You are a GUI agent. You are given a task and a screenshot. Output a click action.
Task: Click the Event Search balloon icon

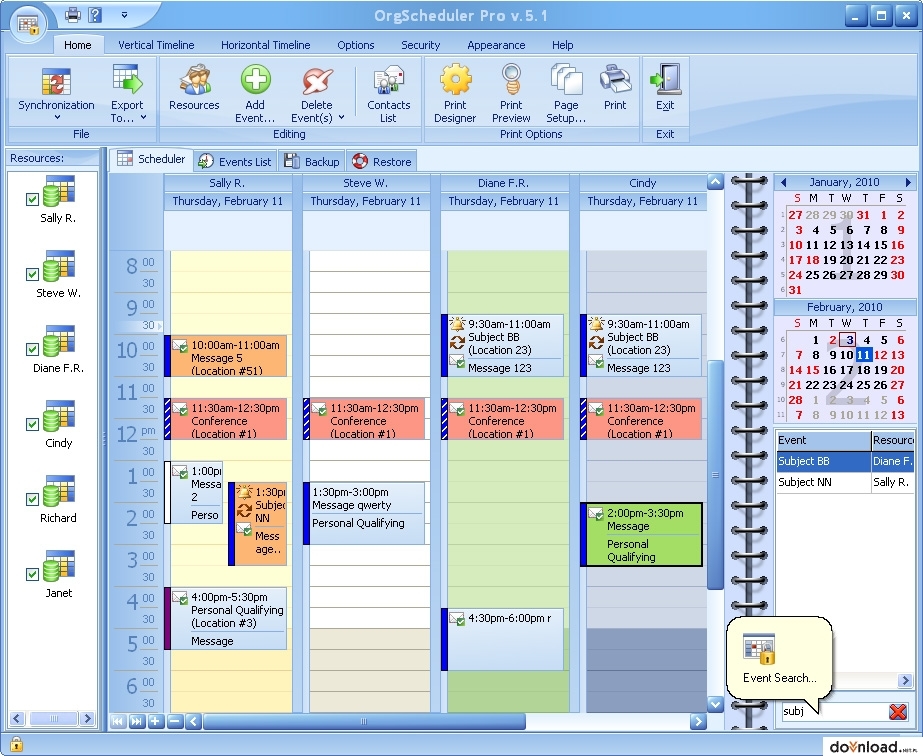pyautogui.click(x=759, y=649)
